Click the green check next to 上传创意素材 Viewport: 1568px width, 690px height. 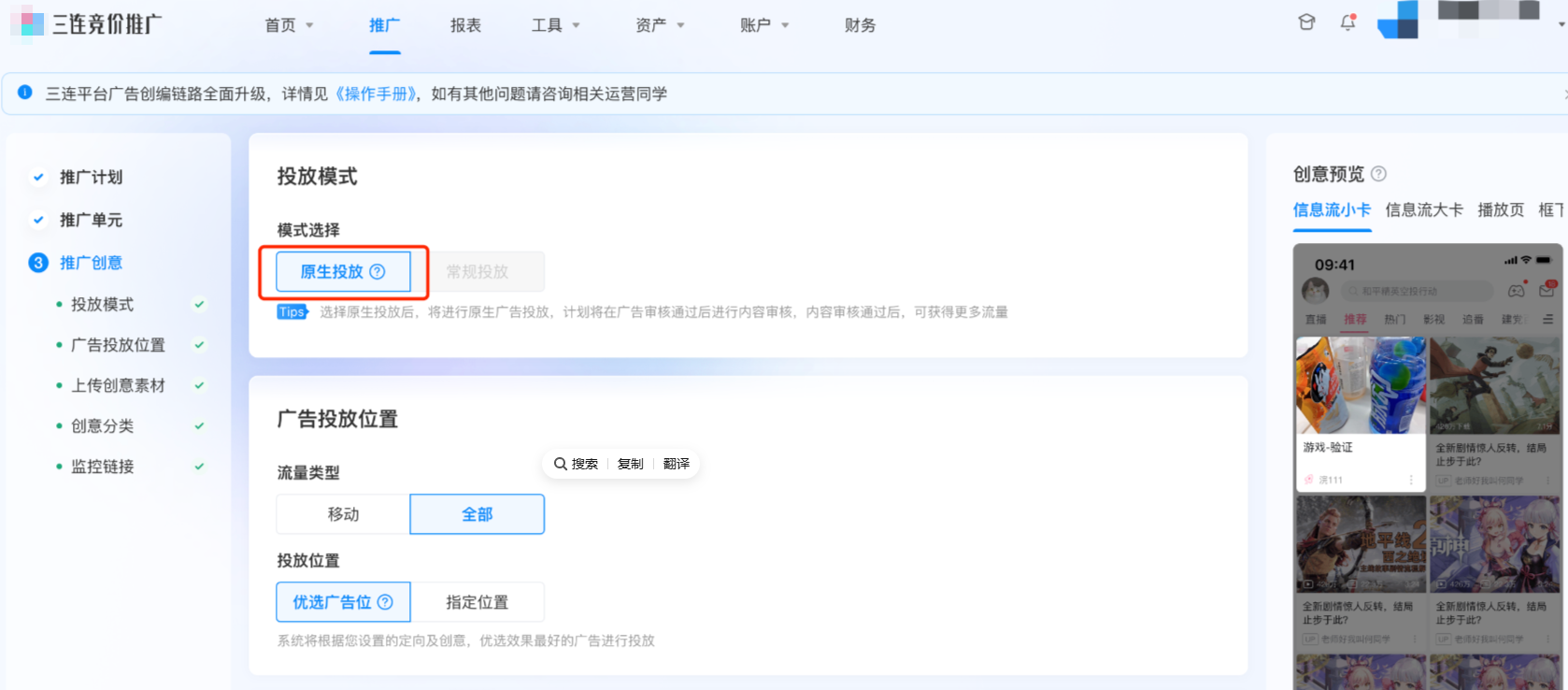199,385
